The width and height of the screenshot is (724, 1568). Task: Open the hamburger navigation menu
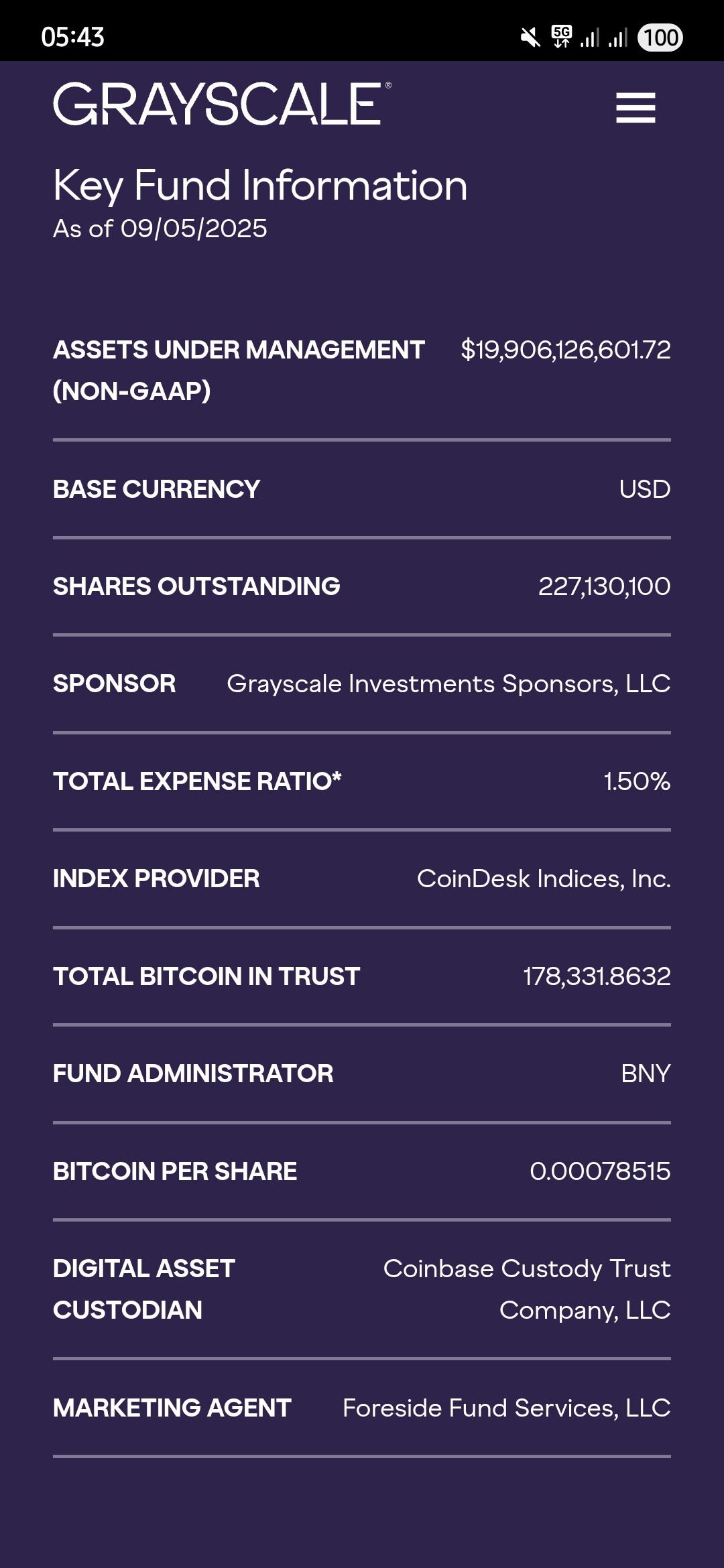(x=636, y=107)
